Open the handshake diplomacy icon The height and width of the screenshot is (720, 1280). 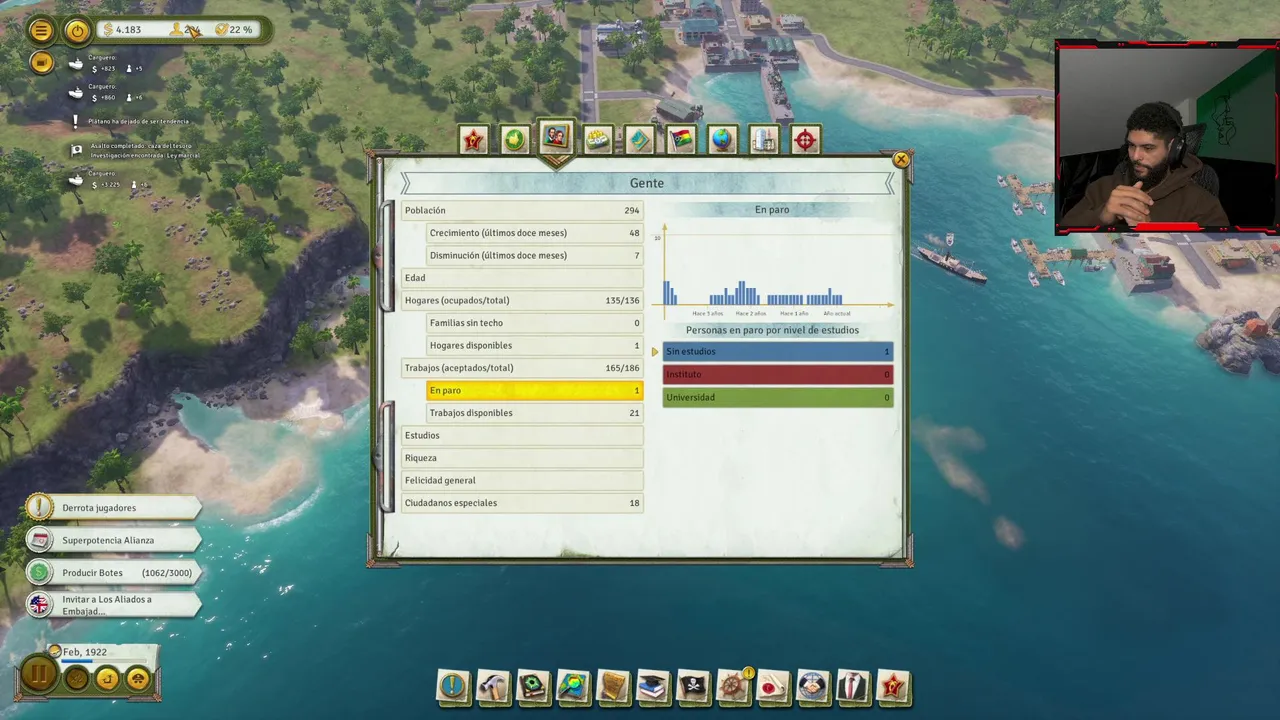tap(813, 686)
